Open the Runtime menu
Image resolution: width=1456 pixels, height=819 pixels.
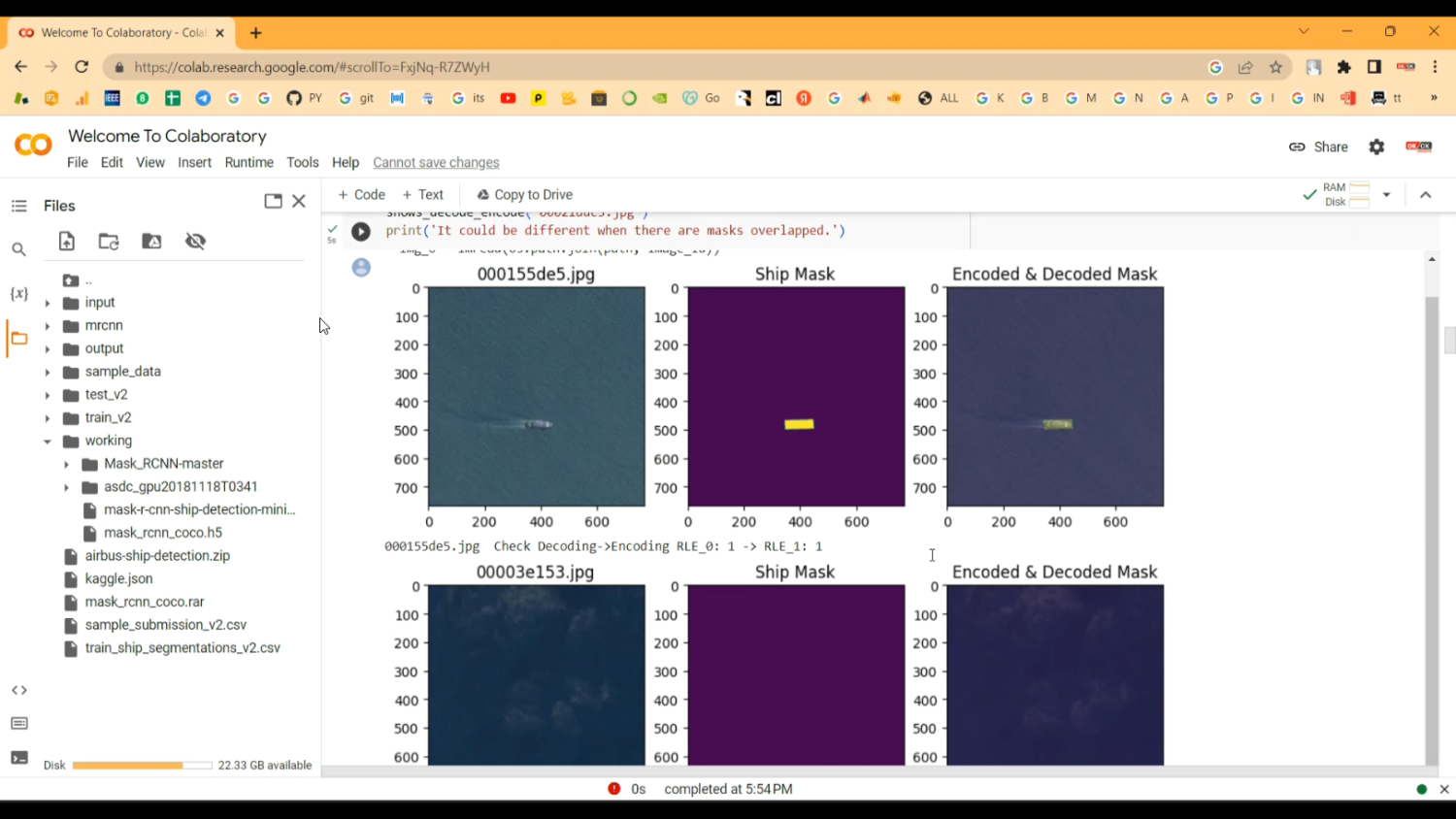(x=248, y=162)
